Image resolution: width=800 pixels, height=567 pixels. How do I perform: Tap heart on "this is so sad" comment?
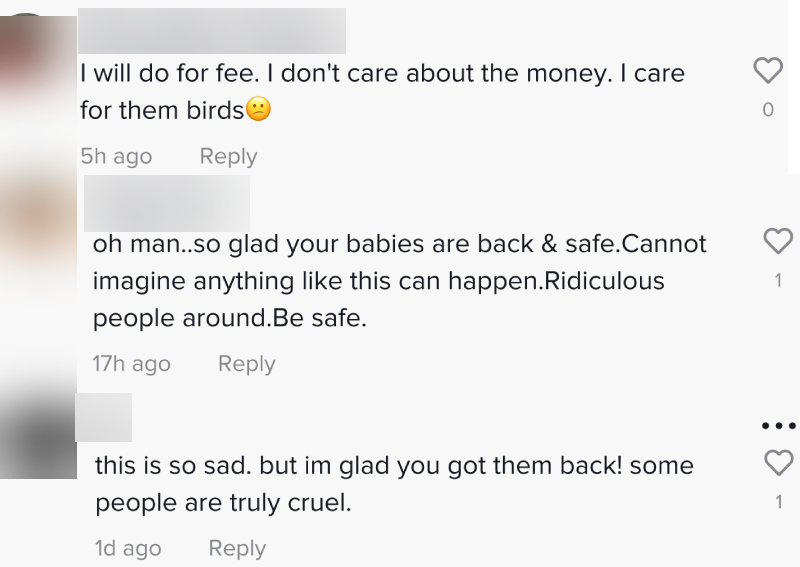(x=777, y=462)
